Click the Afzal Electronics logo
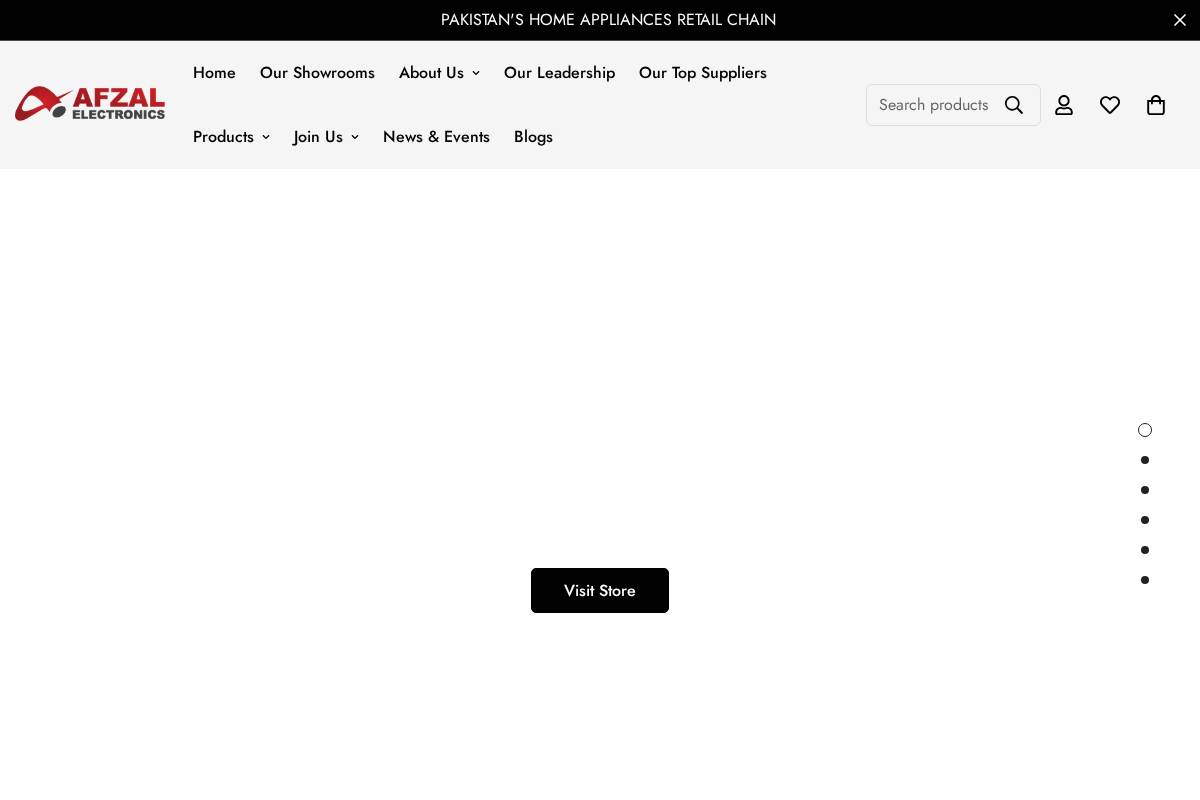This screenshot has width=1200, height=800. pyautogui.click(x=90, y=103)
